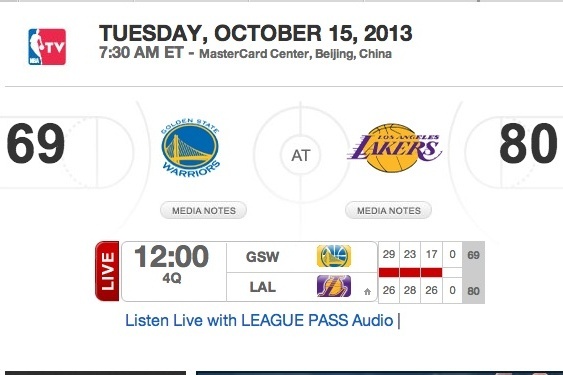Click the small Warriors icon beside GSW
This screenshot has width=563, height=375.
(x=334, y=256)
